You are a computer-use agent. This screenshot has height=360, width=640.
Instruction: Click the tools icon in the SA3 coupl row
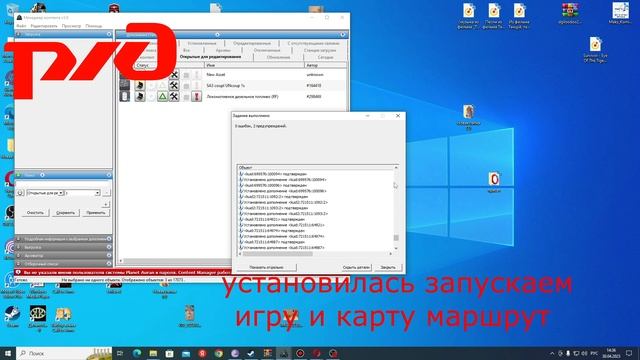[174, 85]
